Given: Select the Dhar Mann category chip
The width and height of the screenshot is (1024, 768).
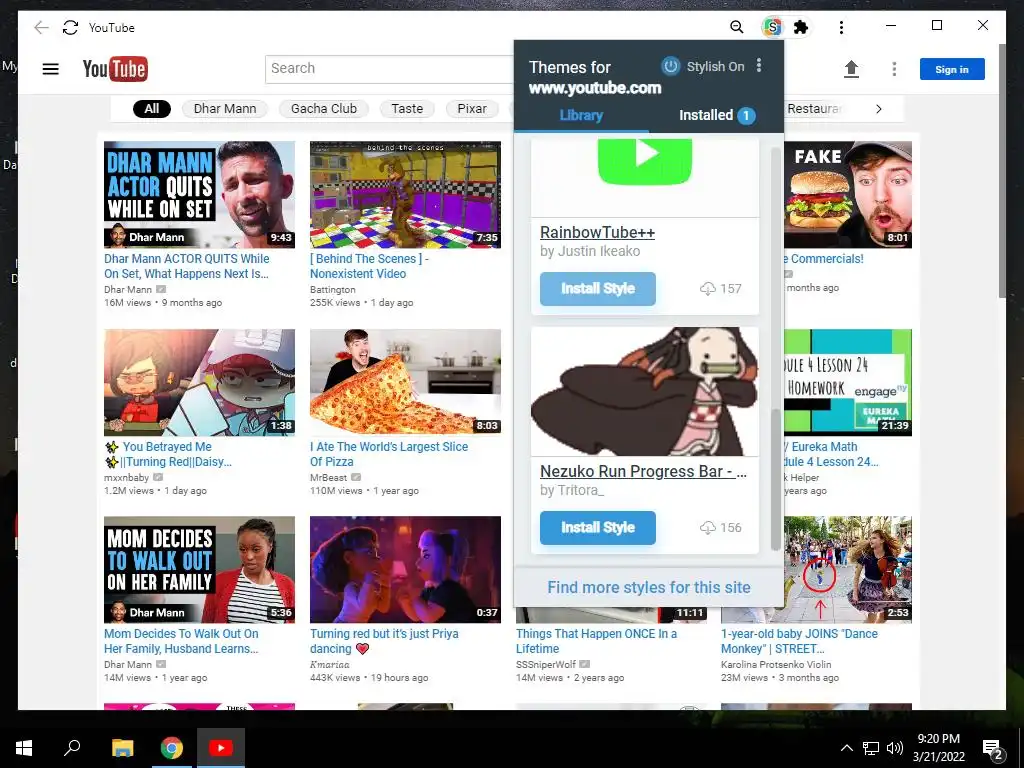Looking at the screenshot, I should (x=225, y=108).
